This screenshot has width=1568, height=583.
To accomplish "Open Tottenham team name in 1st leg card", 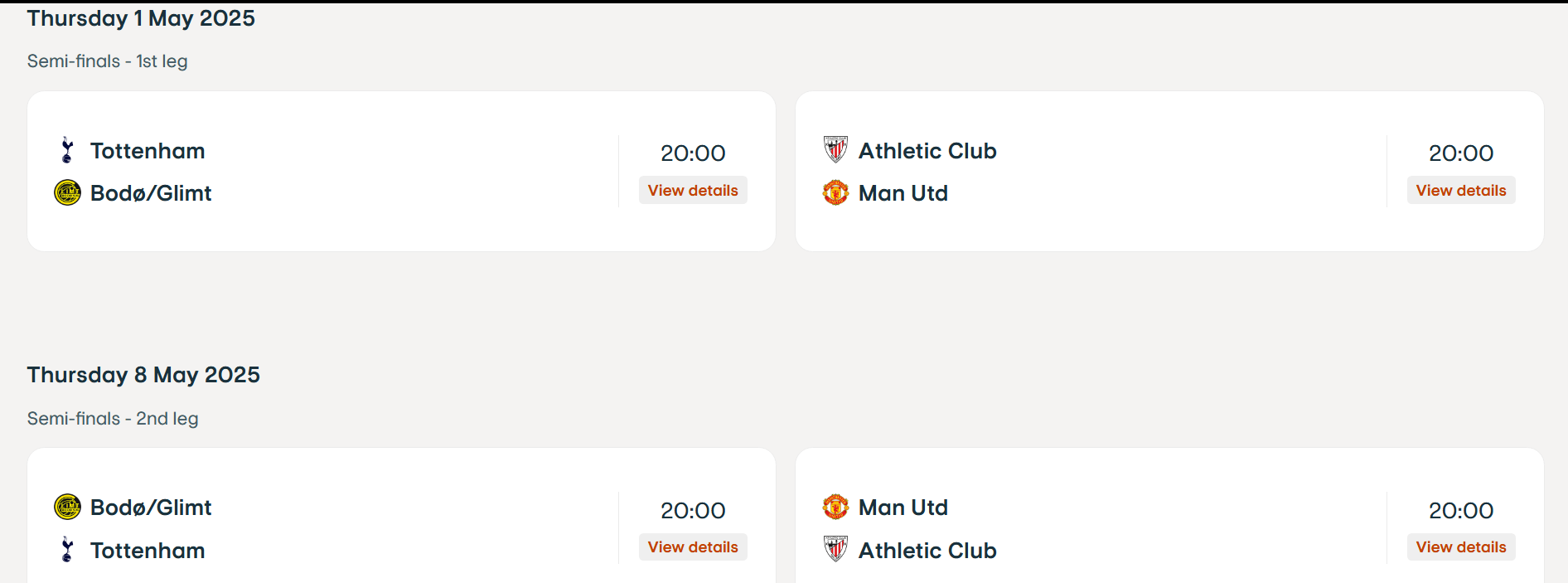I will click(148, 151).
